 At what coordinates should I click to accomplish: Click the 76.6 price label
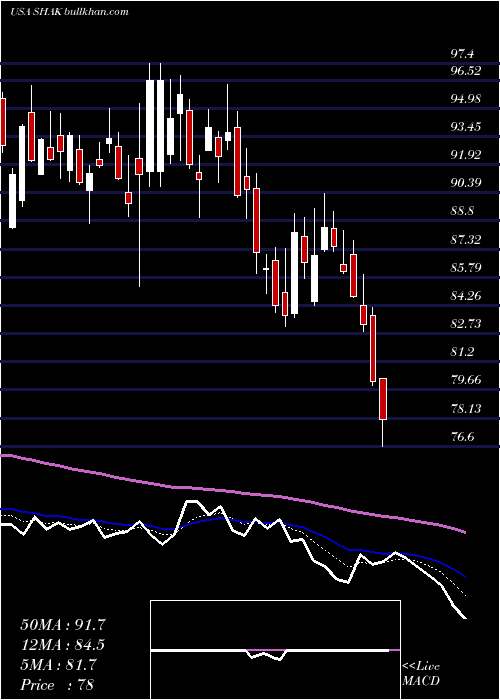point(462,436)
